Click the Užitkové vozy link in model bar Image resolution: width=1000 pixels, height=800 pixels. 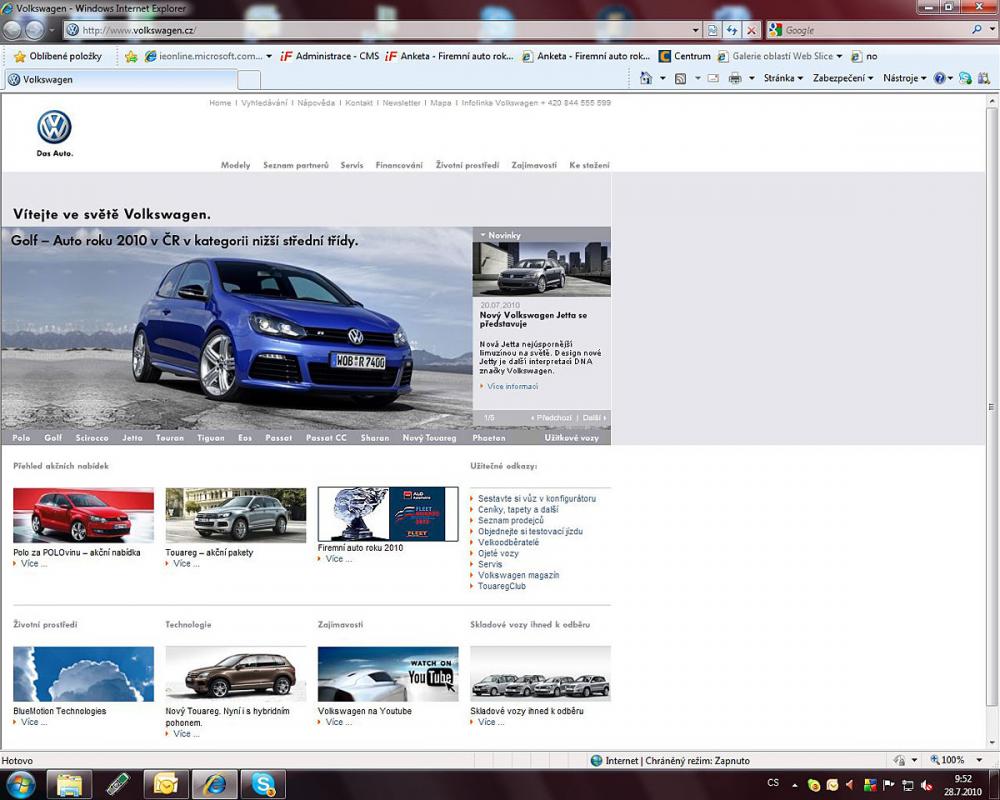pyautogui.click(x=571, y=438)
